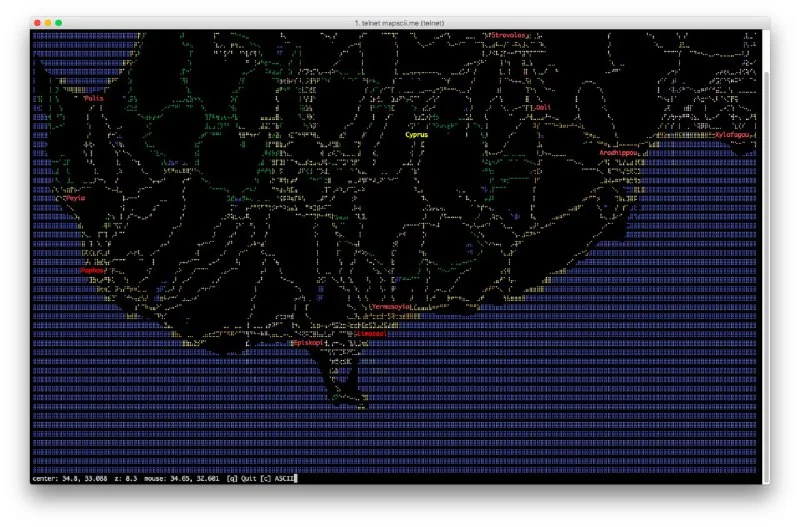Click the center coordinates readout
The height and width of the screenshot is (527, 800).
(x=70, y=478)
